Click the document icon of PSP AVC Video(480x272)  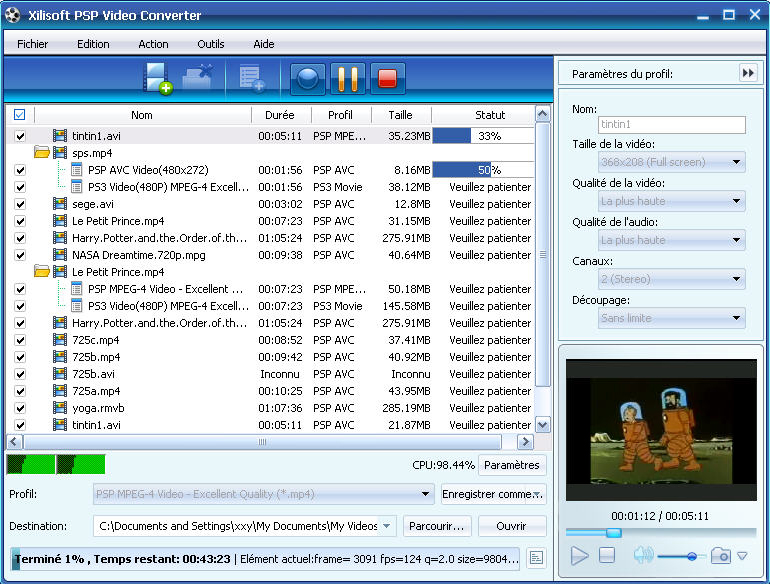[x=77, y=170]
